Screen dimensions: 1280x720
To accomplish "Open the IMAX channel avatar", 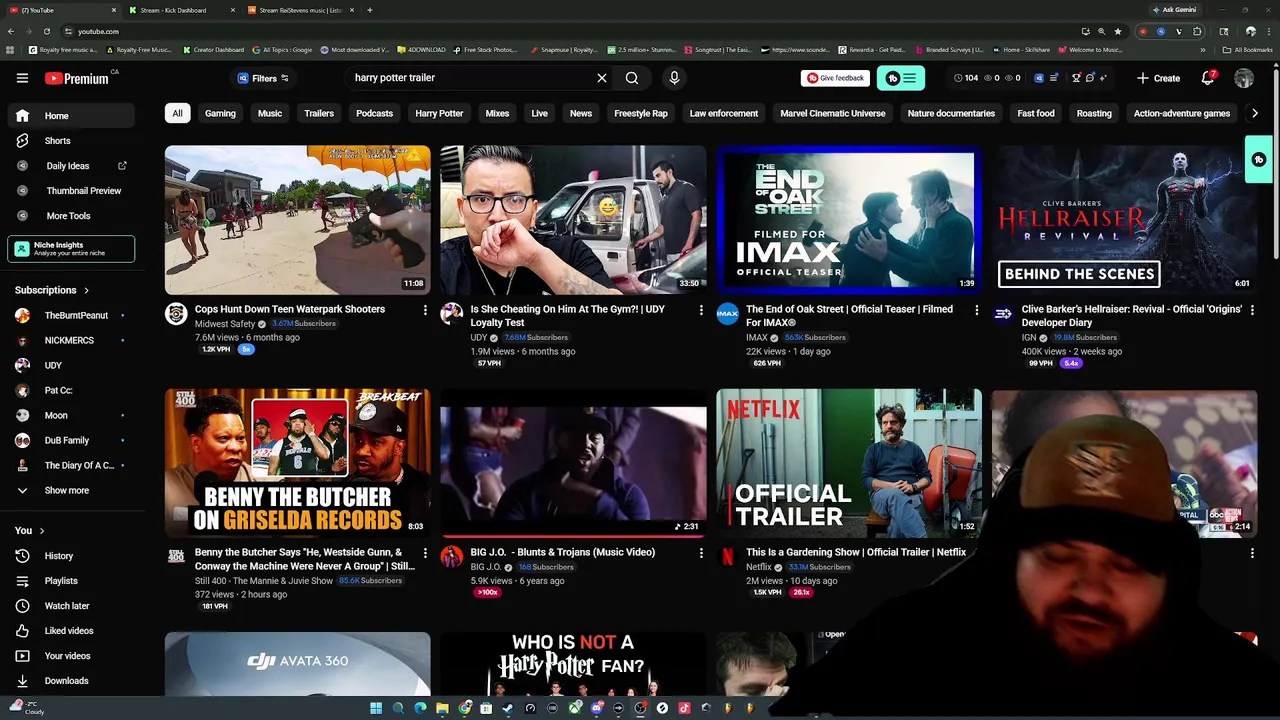I will 727,314.
